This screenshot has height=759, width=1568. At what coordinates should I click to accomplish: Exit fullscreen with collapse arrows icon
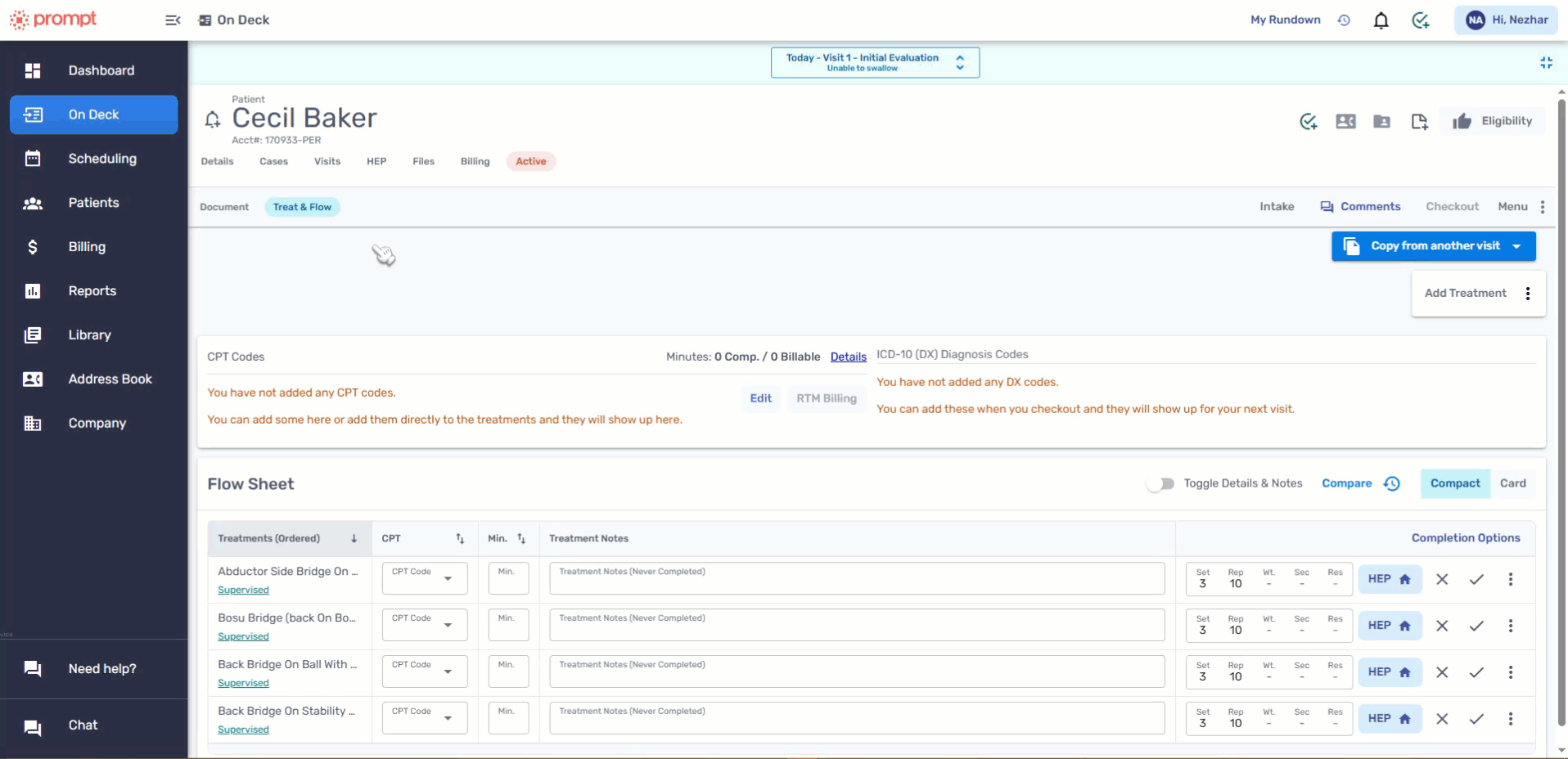[1546, 63]
